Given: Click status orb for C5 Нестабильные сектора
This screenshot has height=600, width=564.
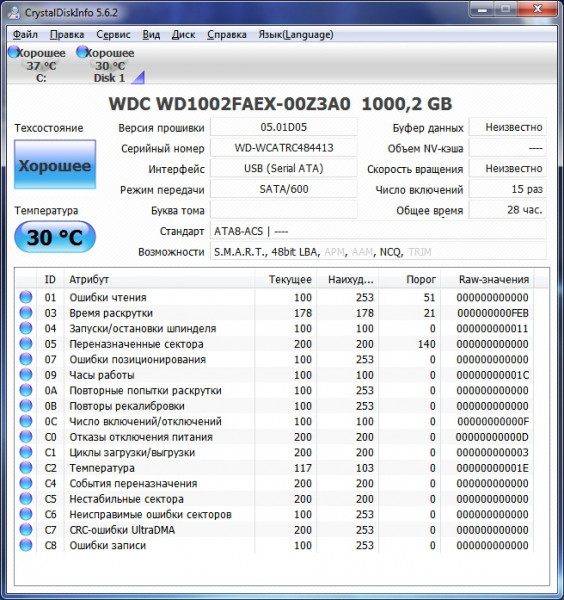Looking at the screenshot, I should click(x=26, y=499).
